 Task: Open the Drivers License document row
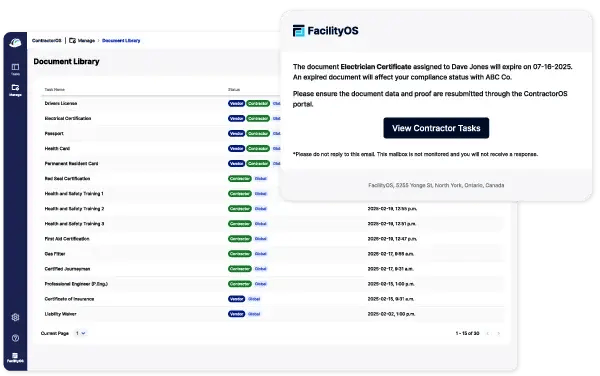click(x=272, y=103)
